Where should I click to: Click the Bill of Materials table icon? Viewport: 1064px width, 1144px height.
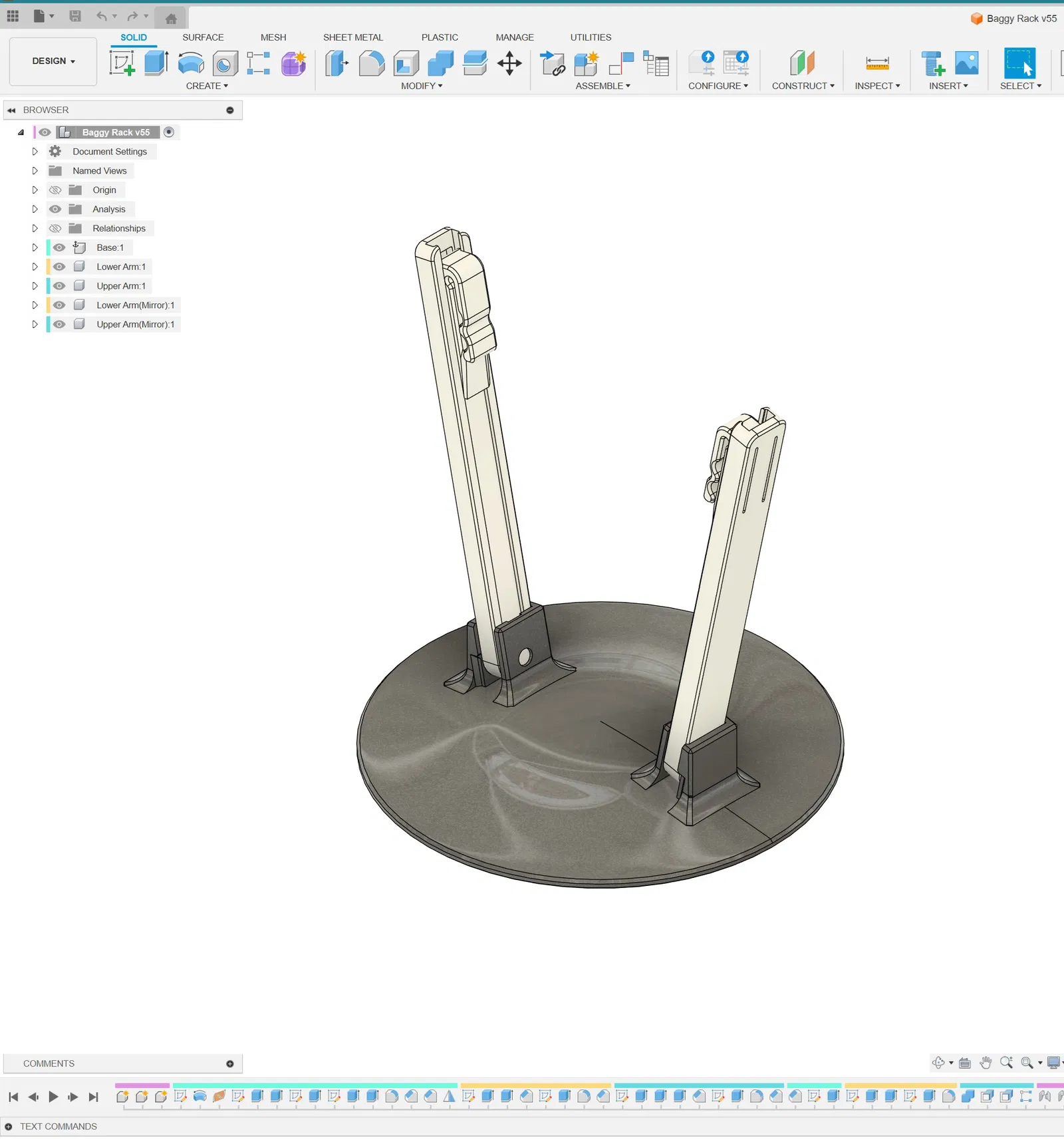click(656, 64)
